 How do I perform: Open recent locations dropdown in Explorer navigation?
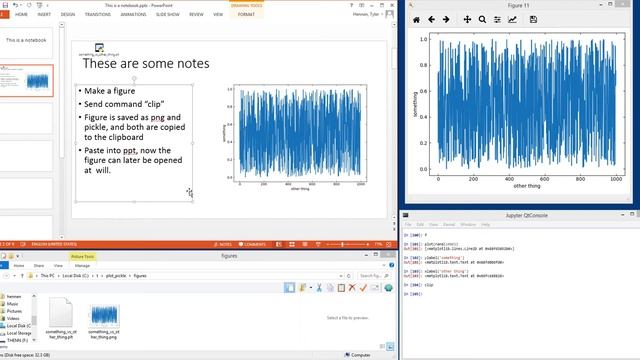pos(15,276)
